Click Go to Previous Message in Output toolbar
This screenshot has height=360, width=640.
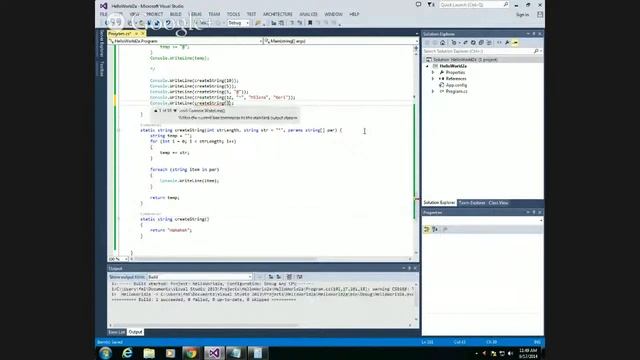271,277
